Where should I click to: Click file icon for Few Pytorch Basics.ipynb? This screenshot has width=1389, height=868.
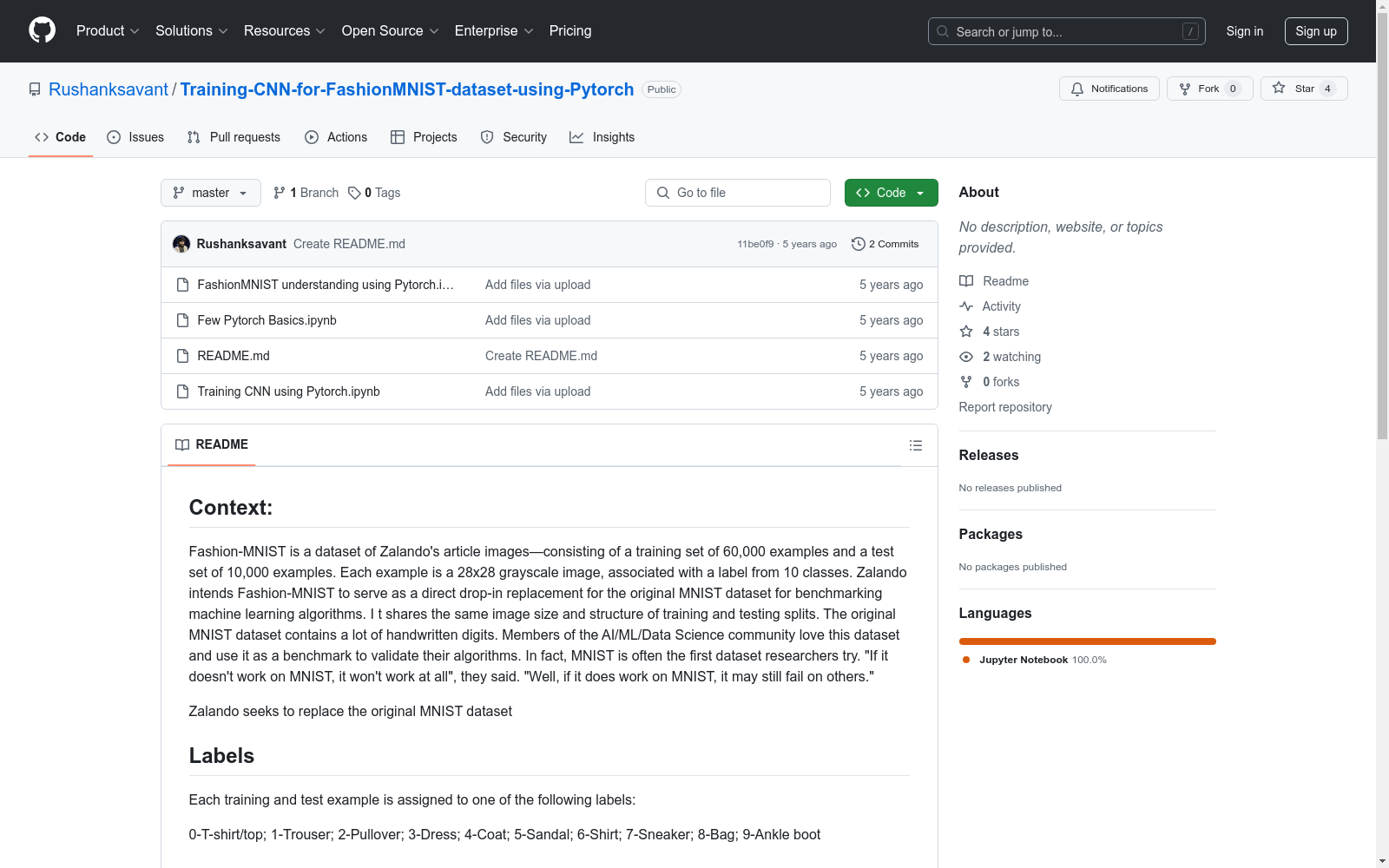click(182, 320)
